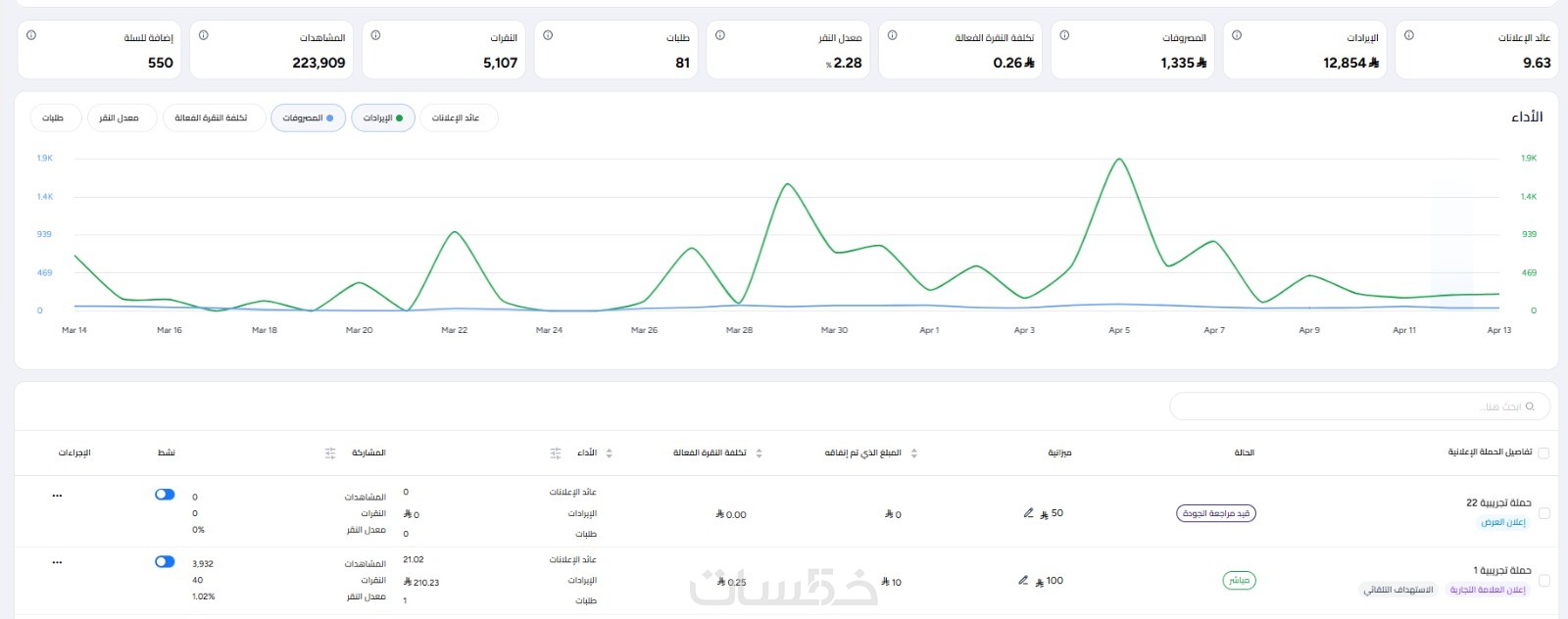Image resolution: width=1568 pixels, height=619 pixels.
Task: Click the الإجراءات column header
Action: pyautogui.click(x=74, y=452)
